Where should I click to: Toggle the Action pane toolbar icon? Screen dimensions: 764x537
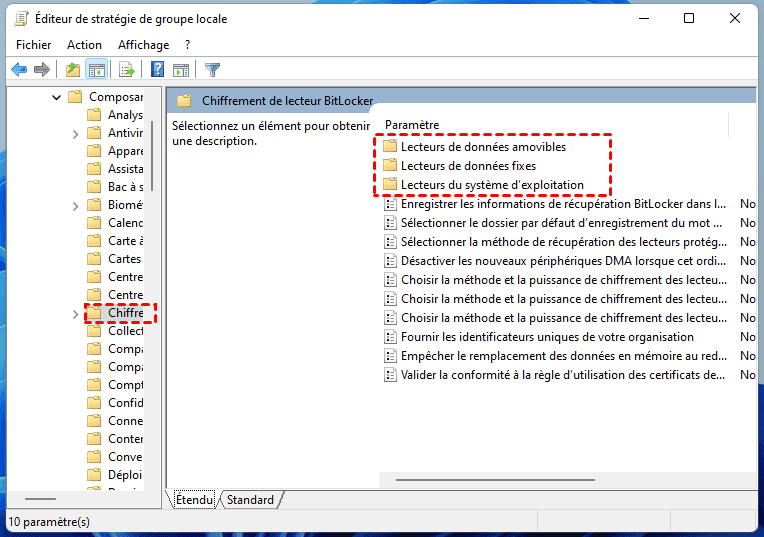(181, 70)
